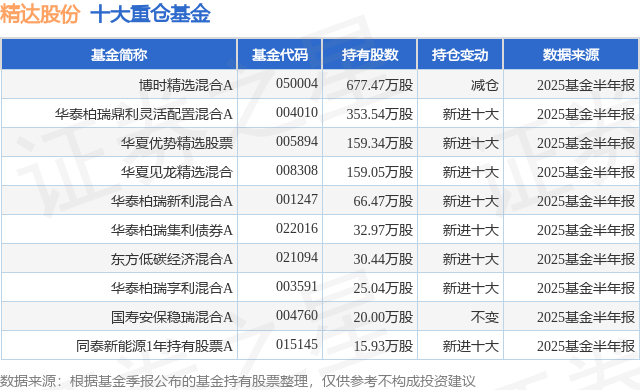Open fund 华泰柏瑞鼎利灵活配置混合A
The image size is (640, 390).
(x=144, y=114)
